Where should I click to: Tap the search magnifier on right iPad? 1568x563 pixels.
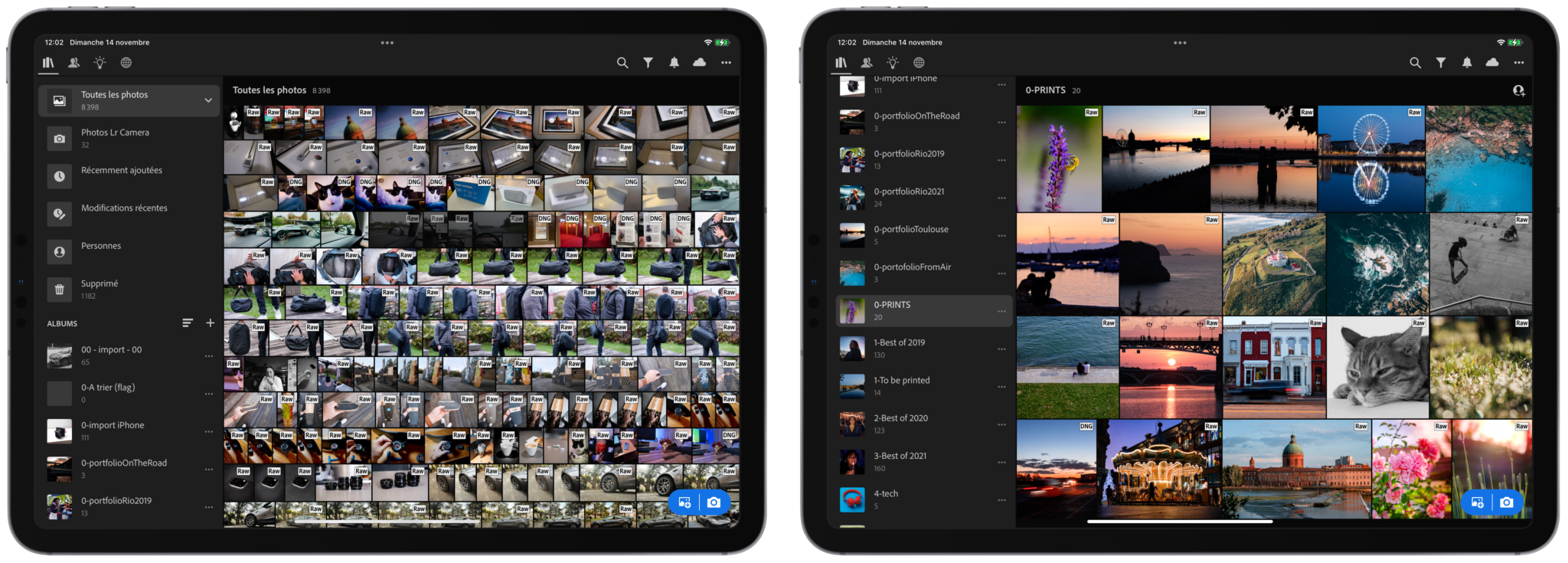pos(1416,63)
